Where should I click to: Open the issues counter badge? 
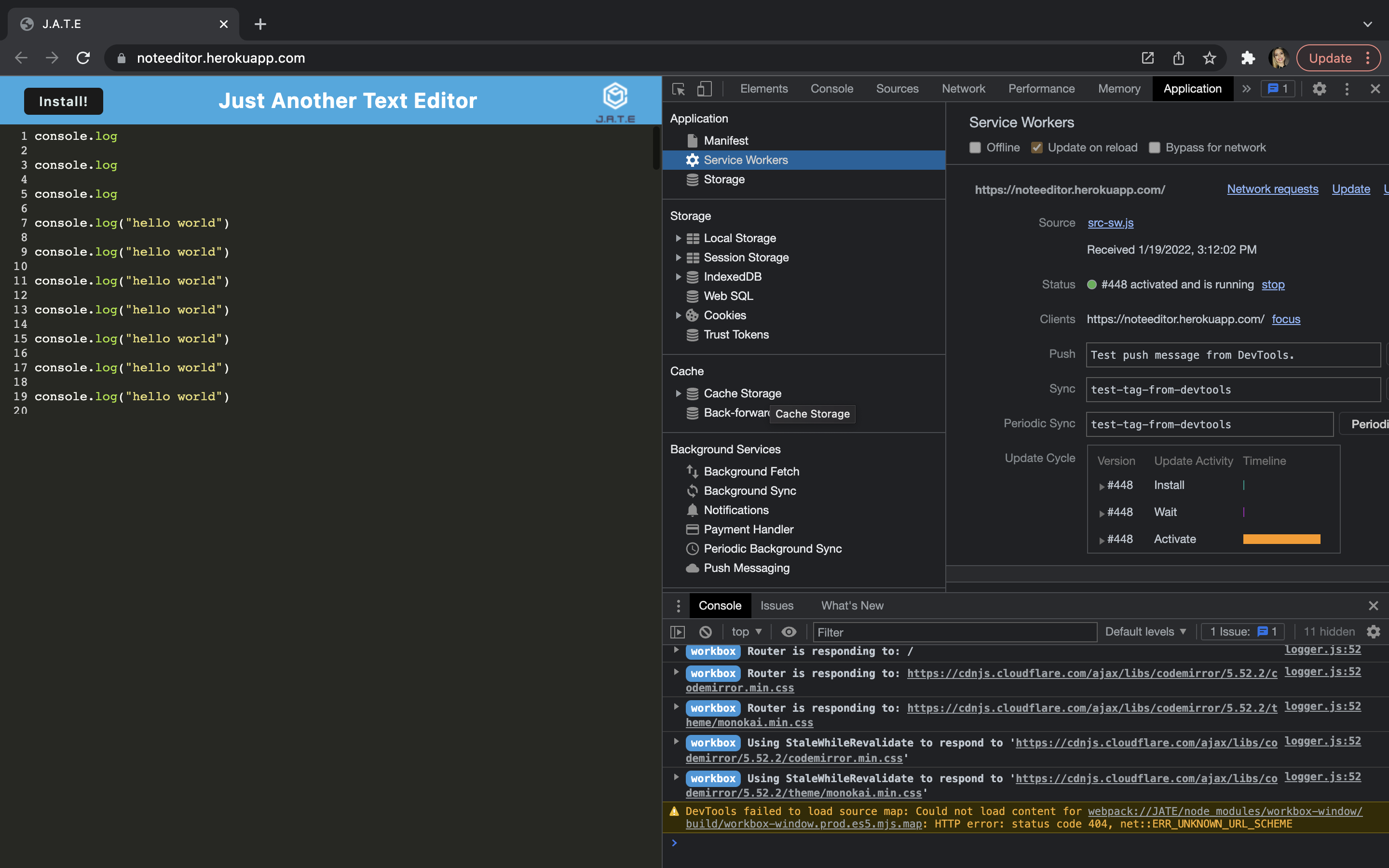(1278, 89)
